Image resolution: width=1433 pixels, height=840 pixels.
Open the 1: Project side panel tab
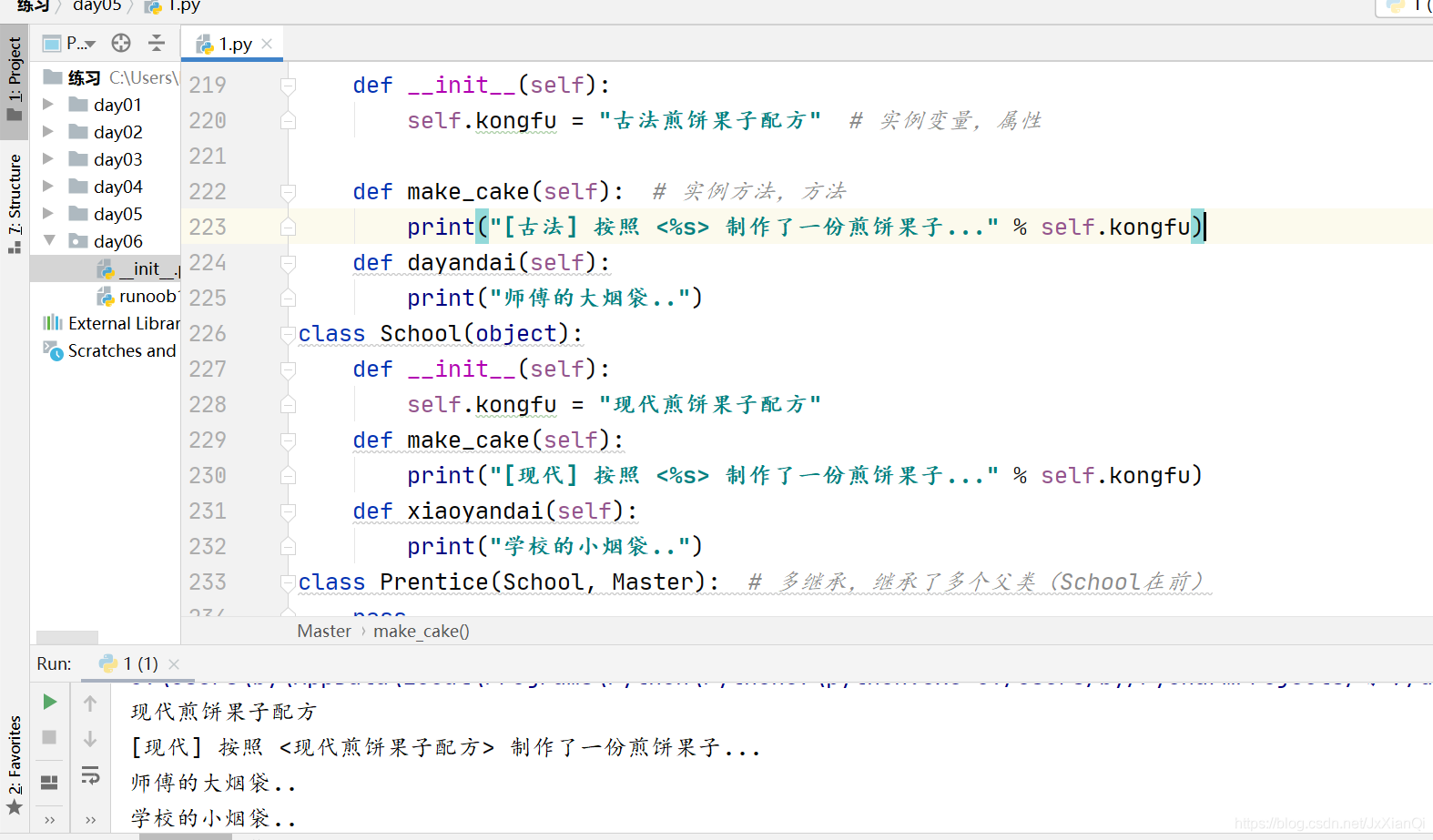point(14,79)
